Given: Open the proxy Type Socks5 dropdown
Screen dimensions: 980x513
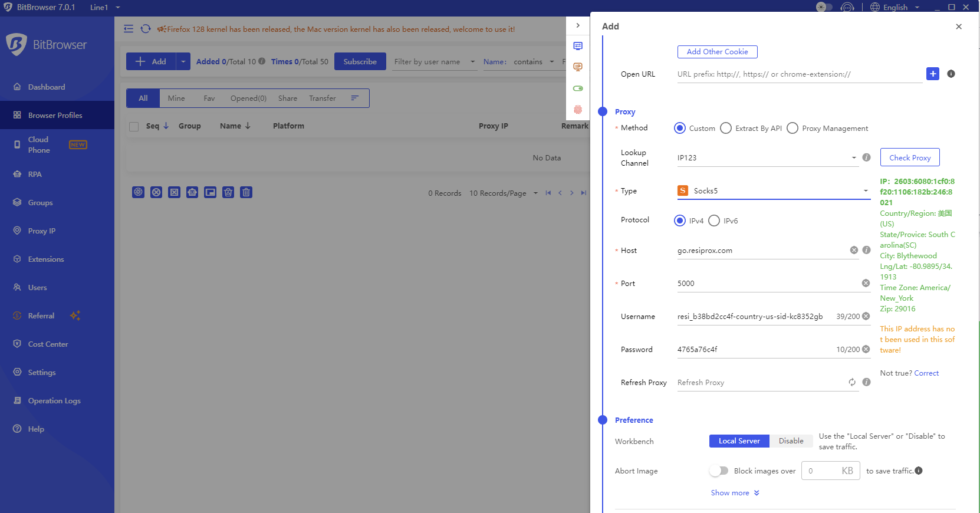Looking at the screenshot, I should (x=773, y=191).
